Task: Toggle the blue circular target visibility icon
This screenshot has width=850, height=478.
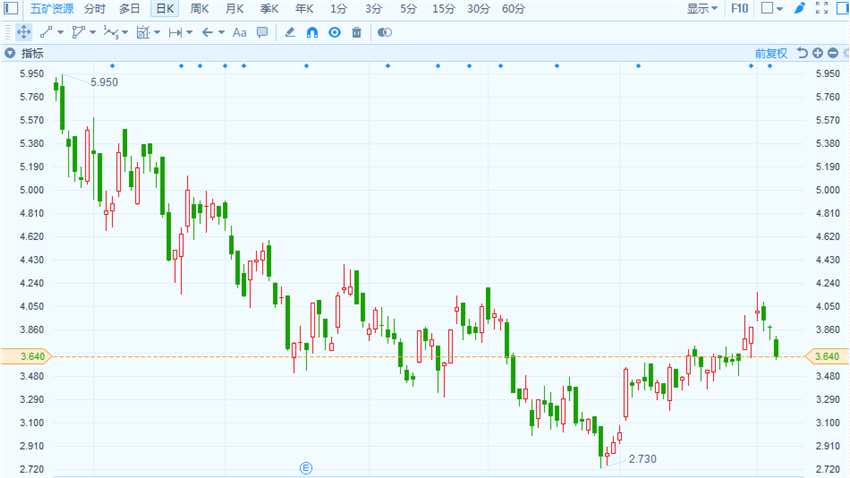Action: coord(334,33)
